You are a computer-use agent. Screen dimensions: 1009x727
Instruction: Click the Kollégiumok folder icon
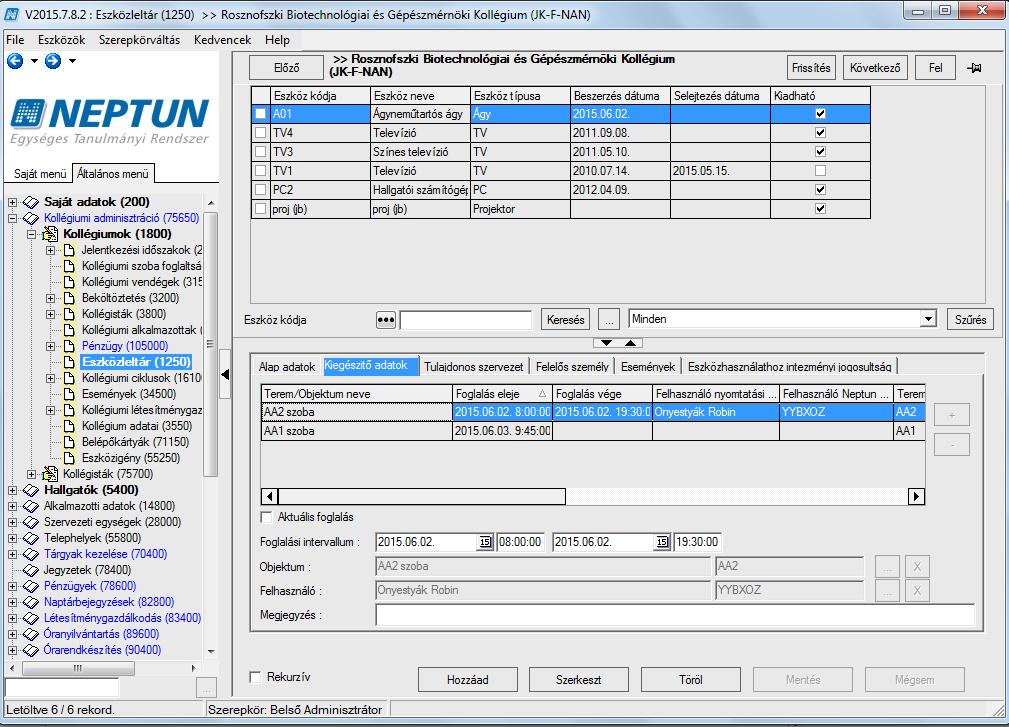pos(50,234)
